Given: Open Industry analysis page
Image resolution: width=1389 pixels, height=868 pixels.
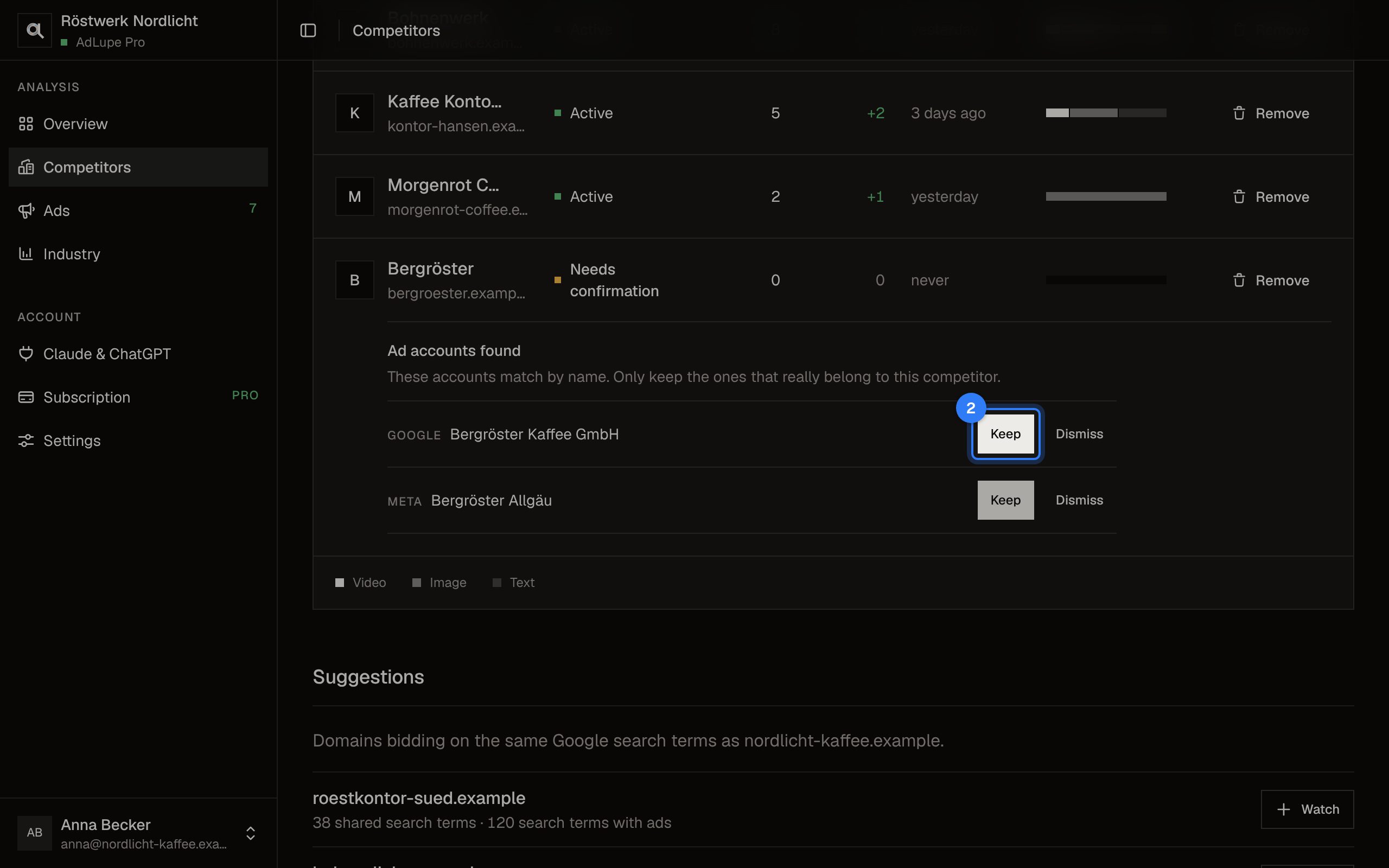Looking at the screenshot, I should [138, 254].
